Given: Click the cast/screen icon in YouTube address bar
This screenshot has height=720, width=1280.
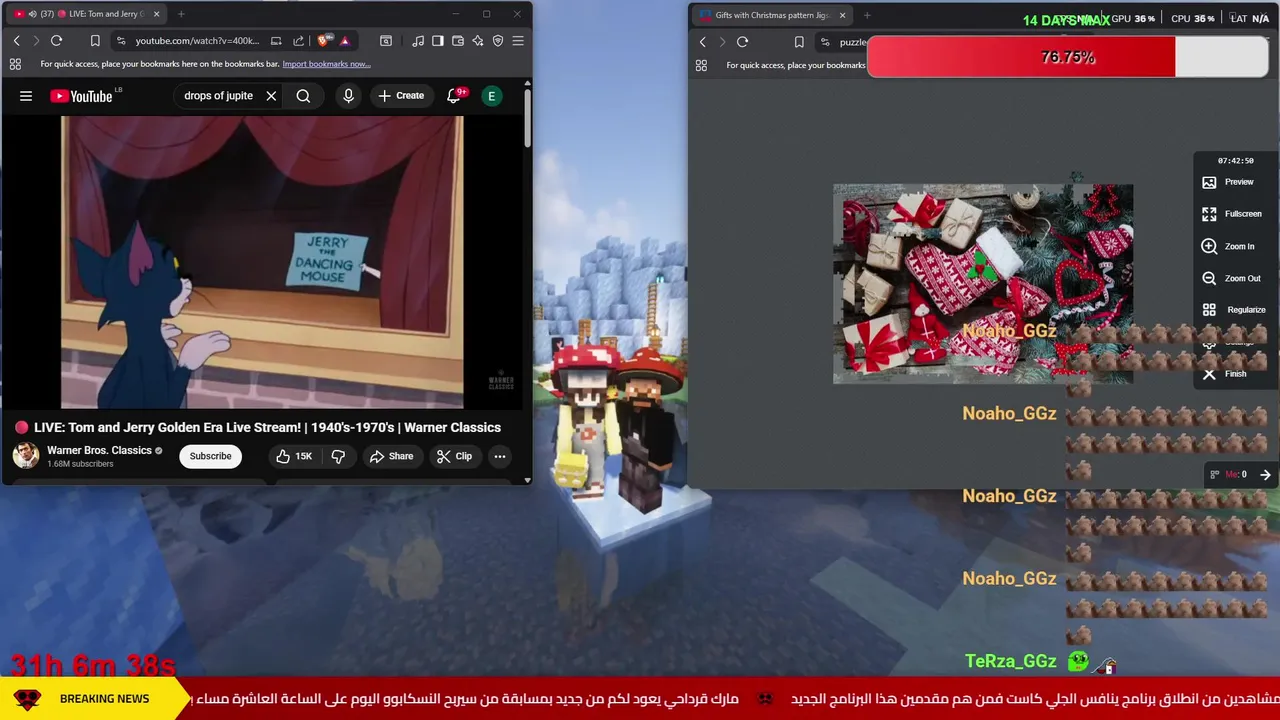Looking at the screenshot, I should [276, 41].
